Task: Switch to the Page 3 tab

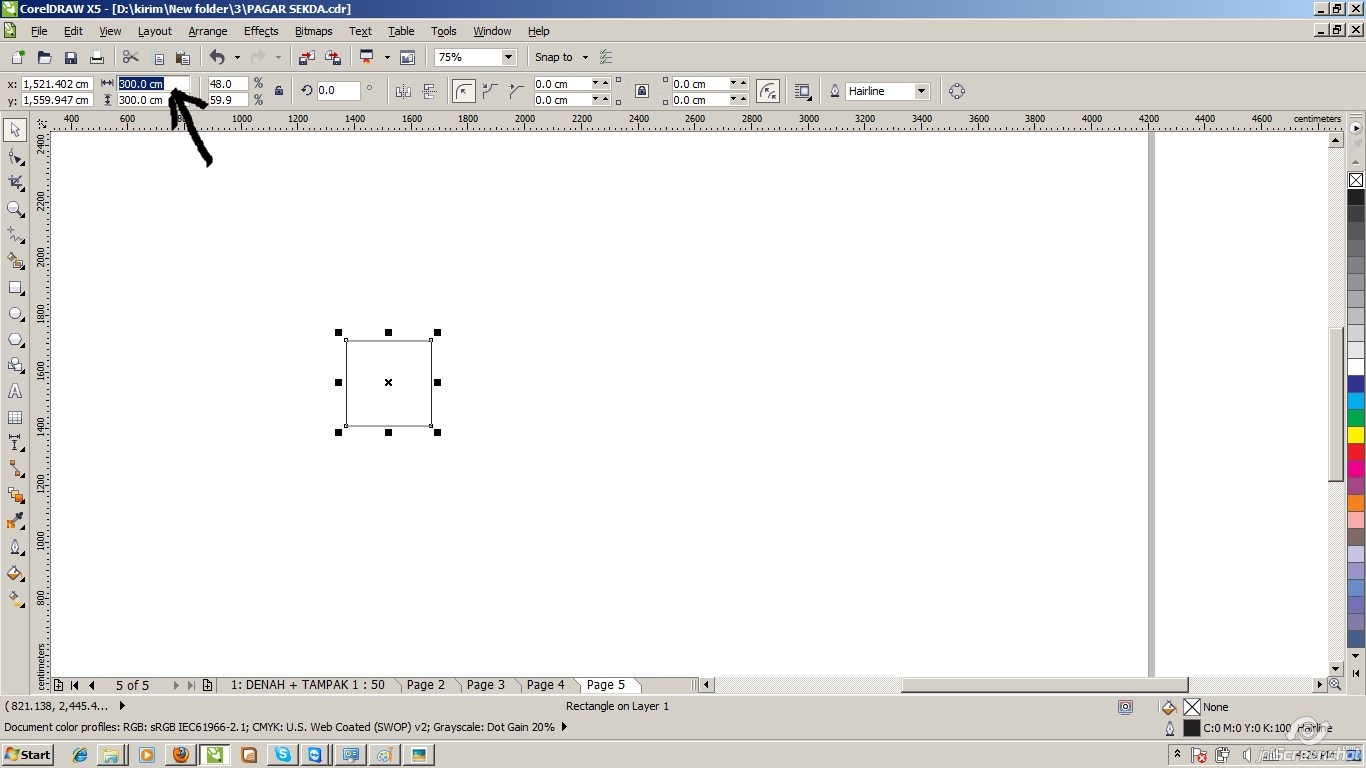Action: click(485, 685)
